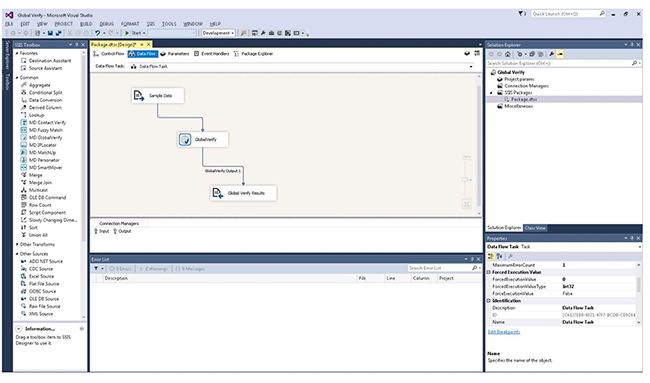
Task: Switch to the Control Flow tab
Action: tap(109, 54)
